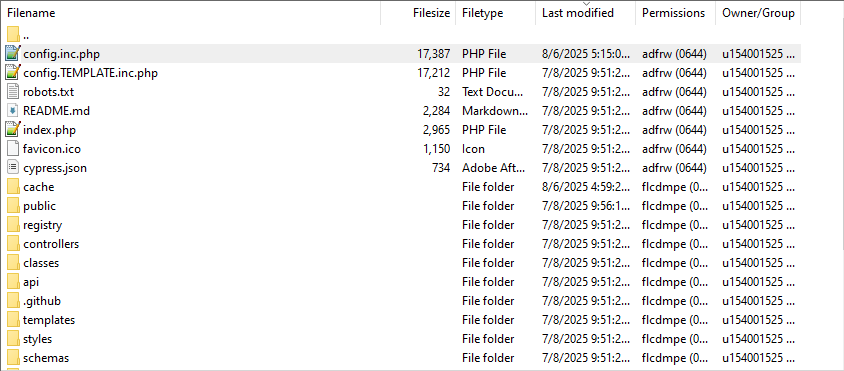Select the controllers folder name

coord(51,244)
